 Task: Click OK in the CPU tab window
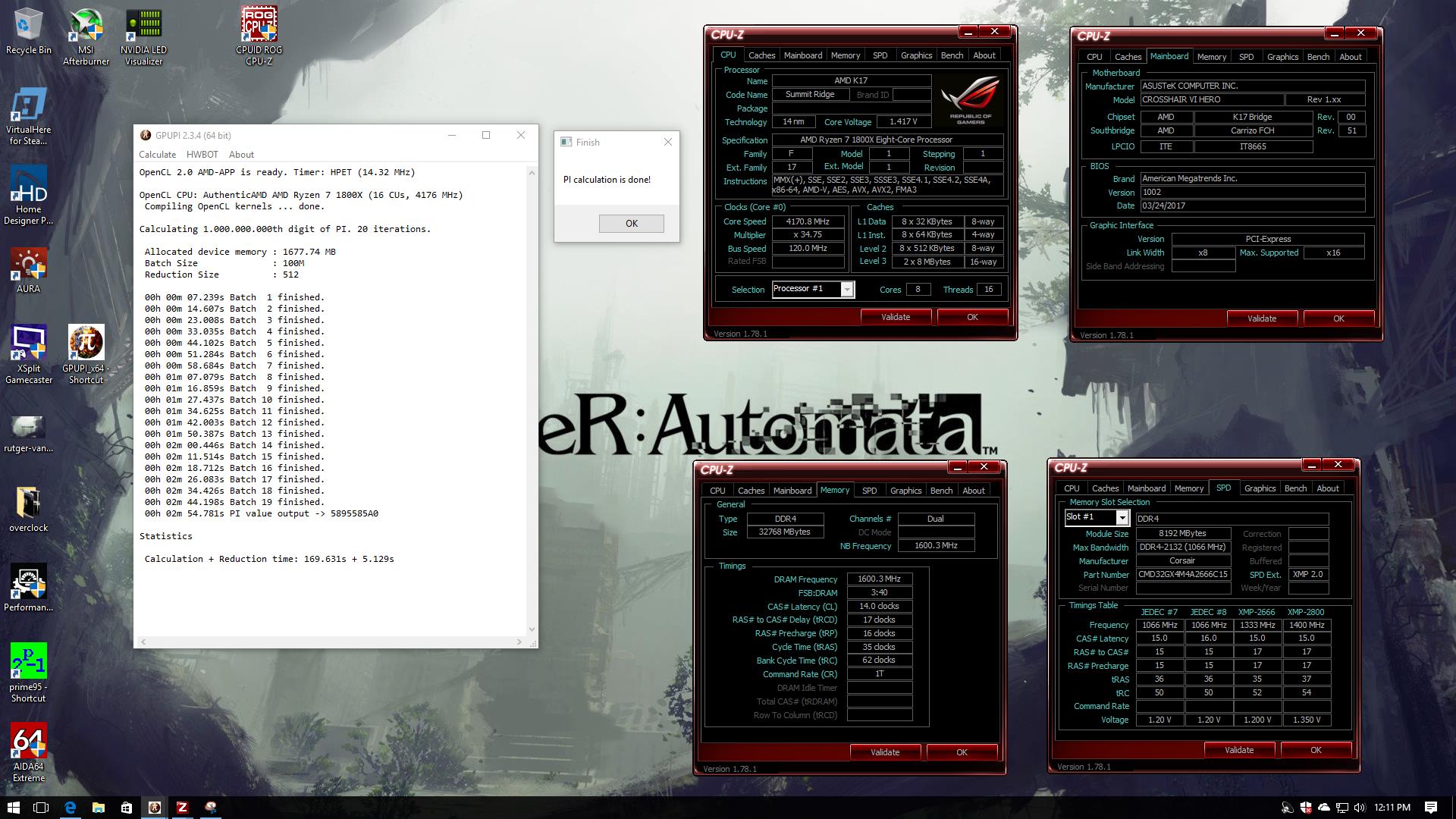pos(972,317)
